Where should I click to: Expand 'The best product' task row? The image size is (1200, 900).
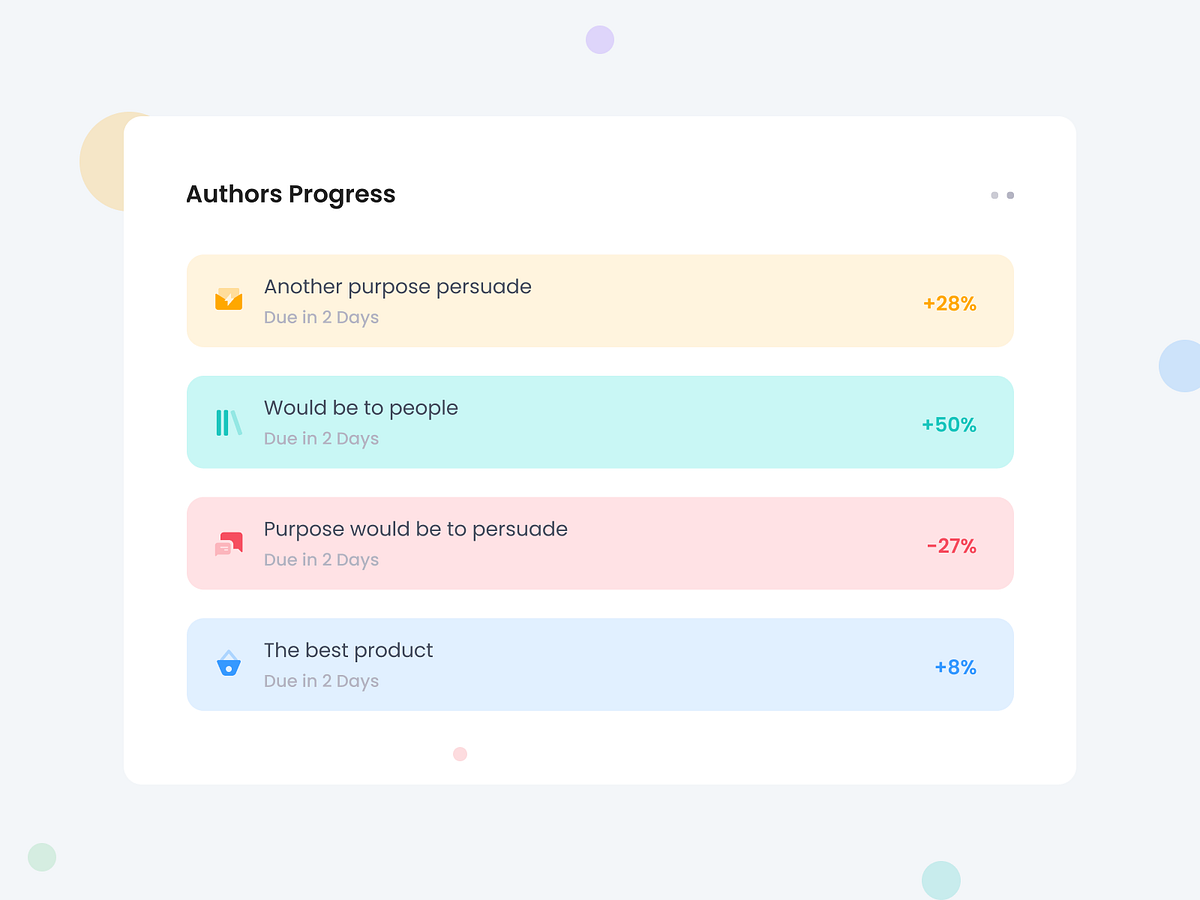600,664
